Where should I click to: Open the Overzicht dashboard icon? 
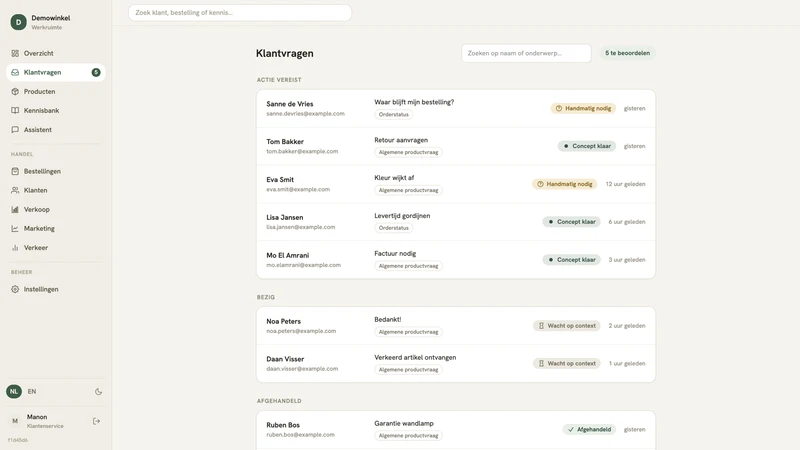point(15,53)
